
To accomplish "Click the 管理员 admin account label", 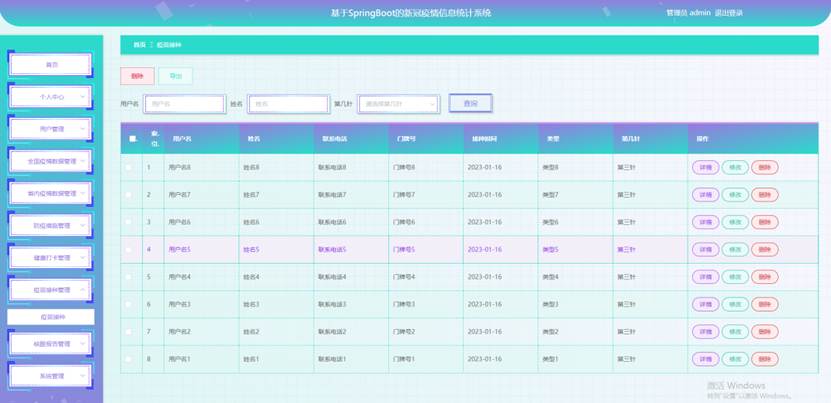I will pyautogui.click(x=688, y=13).
